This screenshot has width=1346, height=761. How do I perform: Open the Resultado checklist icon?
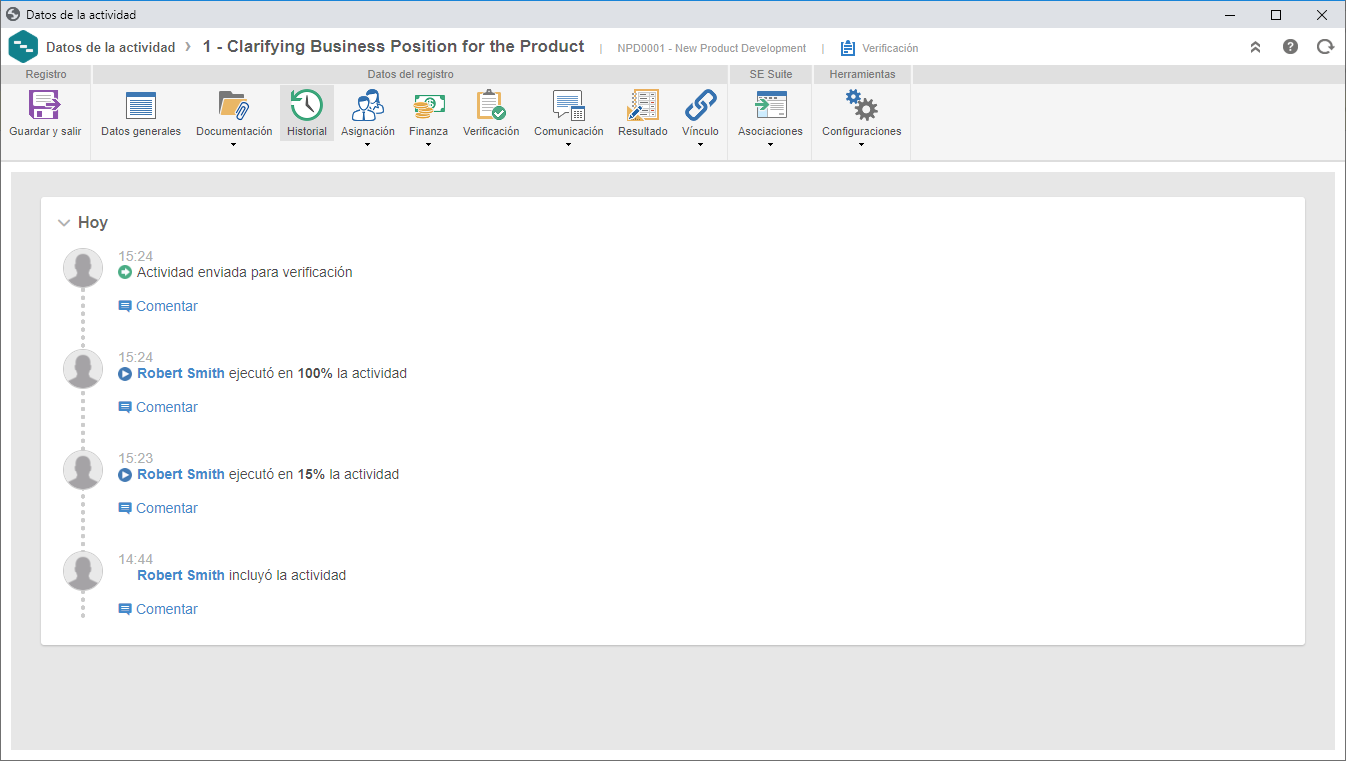(642, 105)
